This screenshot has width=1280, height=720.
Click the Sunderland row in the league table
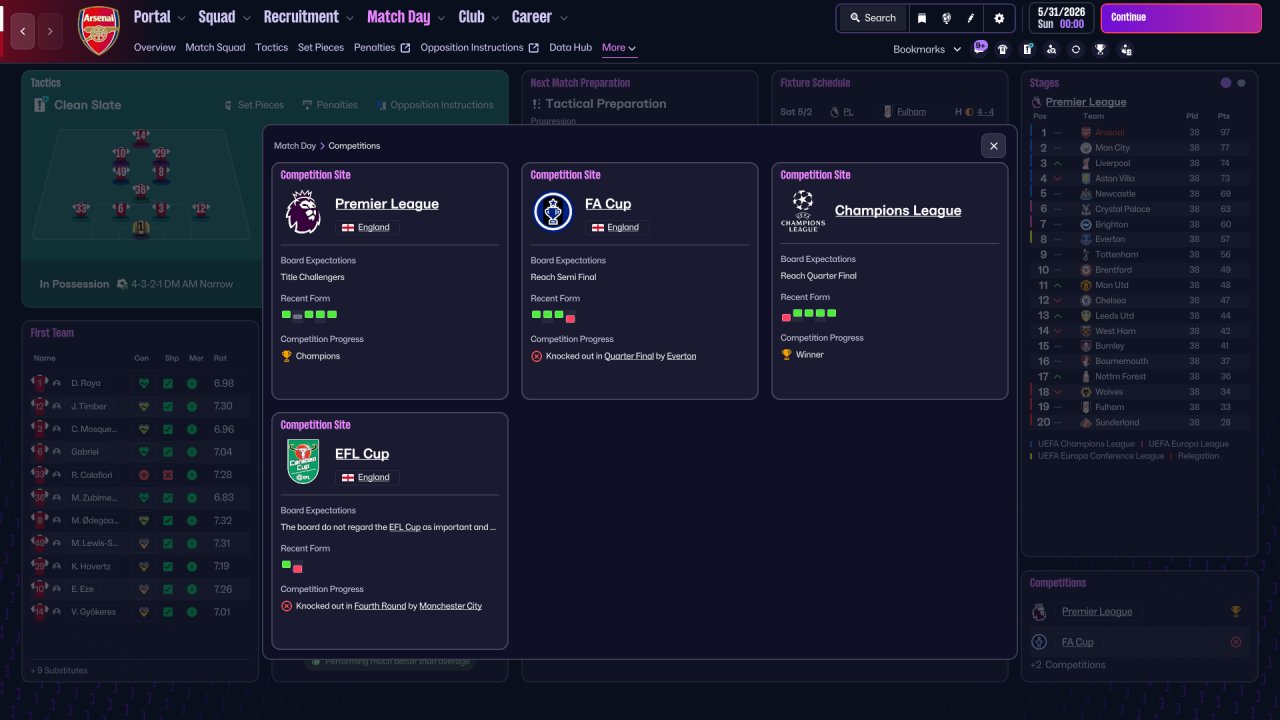pos(1139,422)
